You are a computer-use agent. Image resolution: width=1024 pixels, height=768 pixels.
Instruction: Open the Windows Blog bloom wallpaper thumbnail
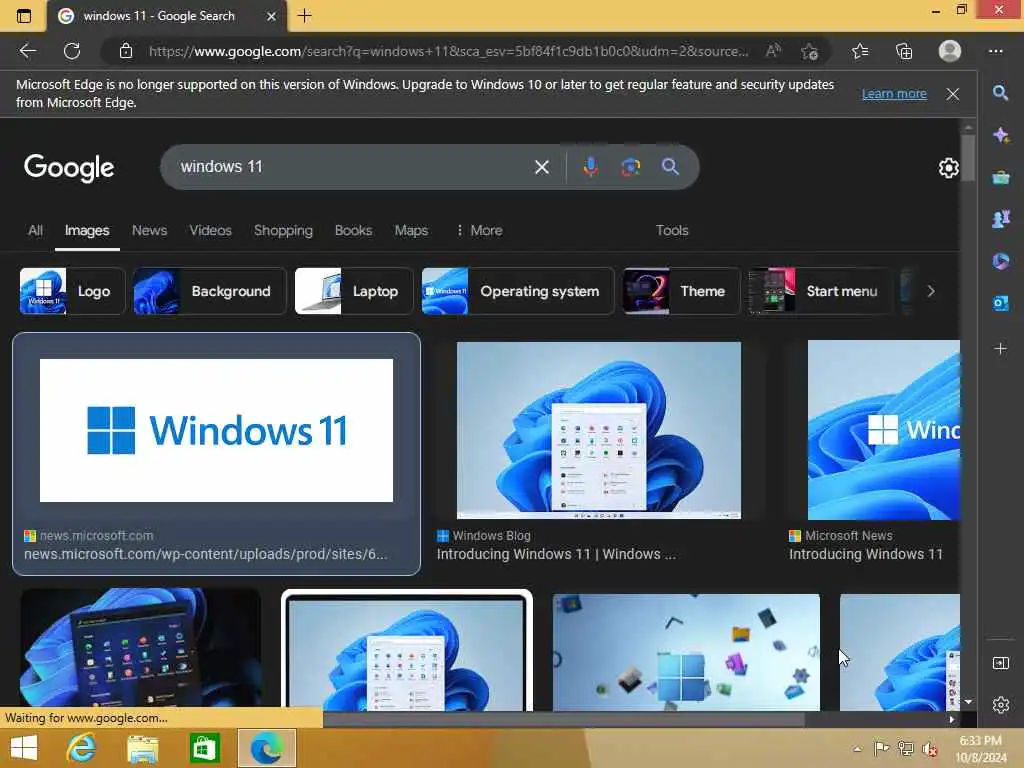pyautogui.click(x=599, y=430)
